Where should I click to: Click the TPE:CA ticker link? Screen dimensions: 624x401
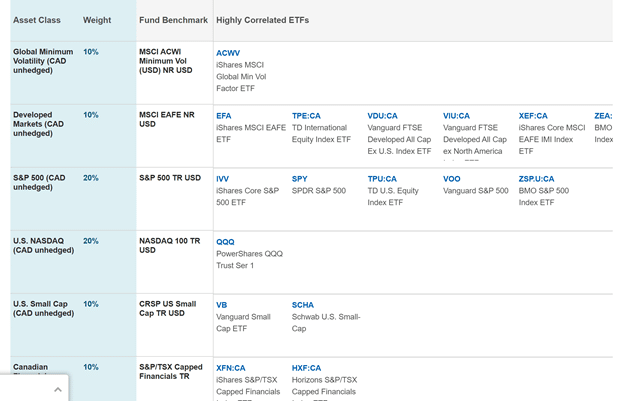coord(306,116)
